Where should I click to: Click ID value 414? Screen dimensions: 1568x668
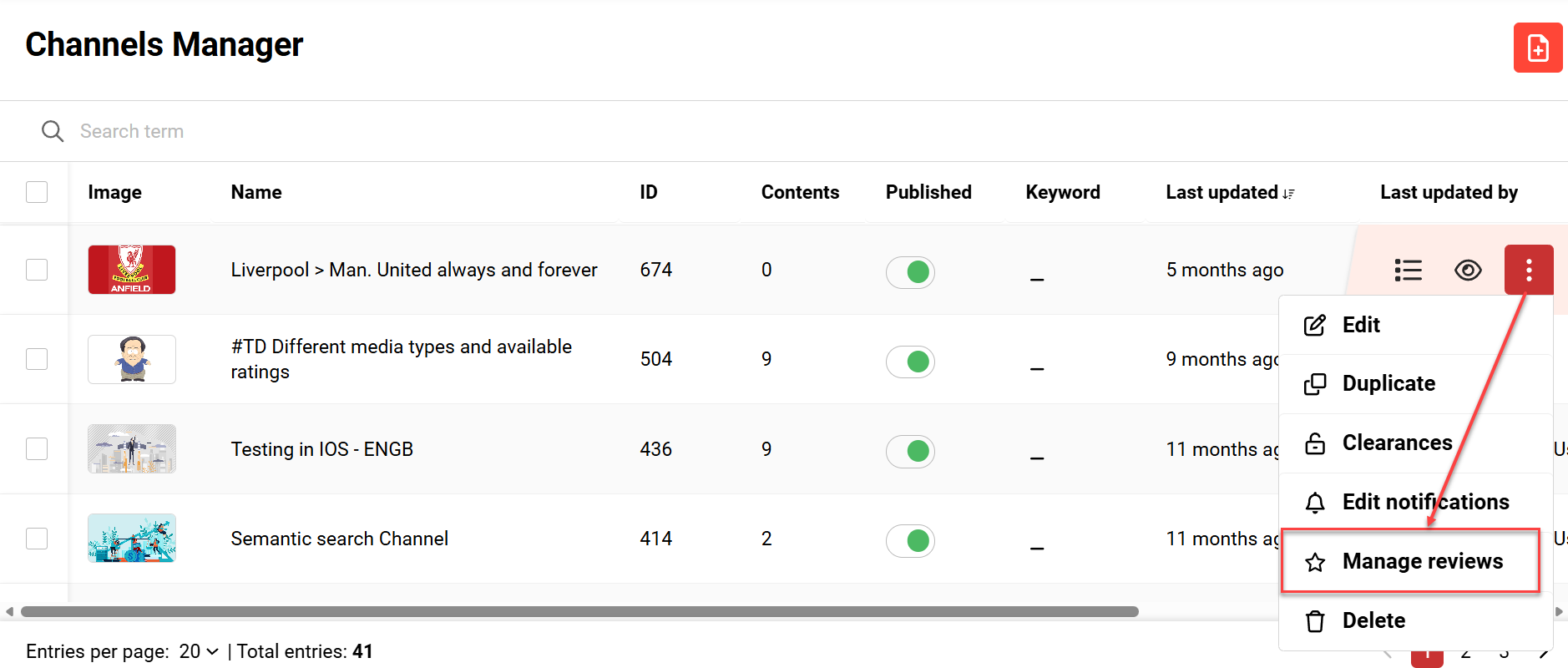point(656,539)
